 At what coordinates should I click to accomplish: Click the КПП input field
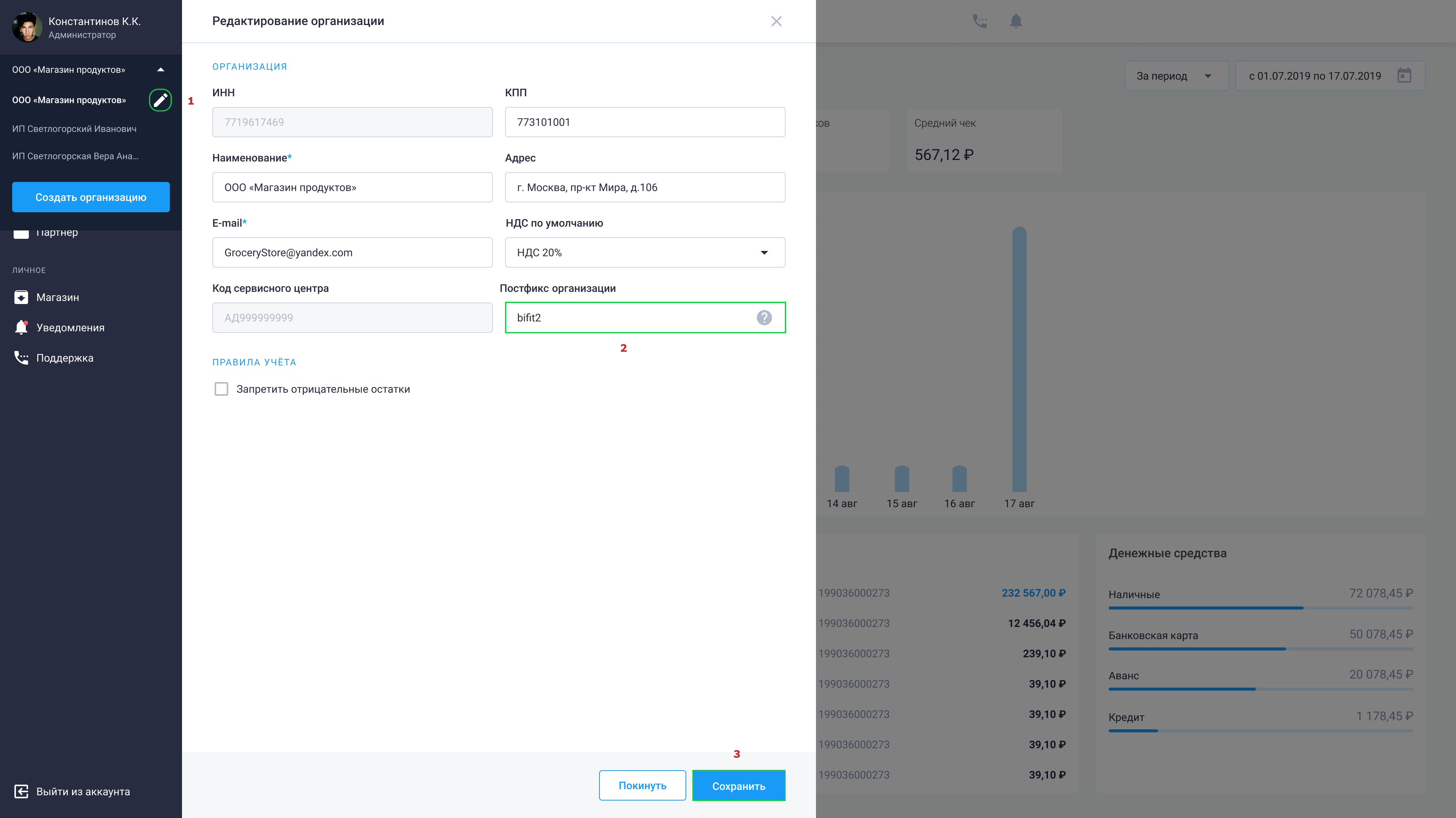645,122
